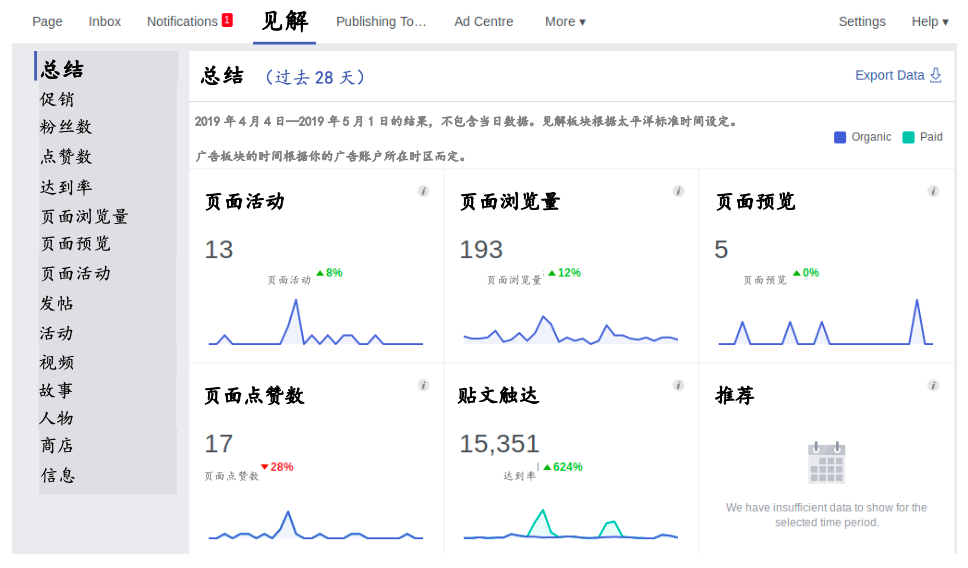The width and height of the screenshot is (968, 568).
Task: Click the Organic blue legend swatch
Action: 840,137
